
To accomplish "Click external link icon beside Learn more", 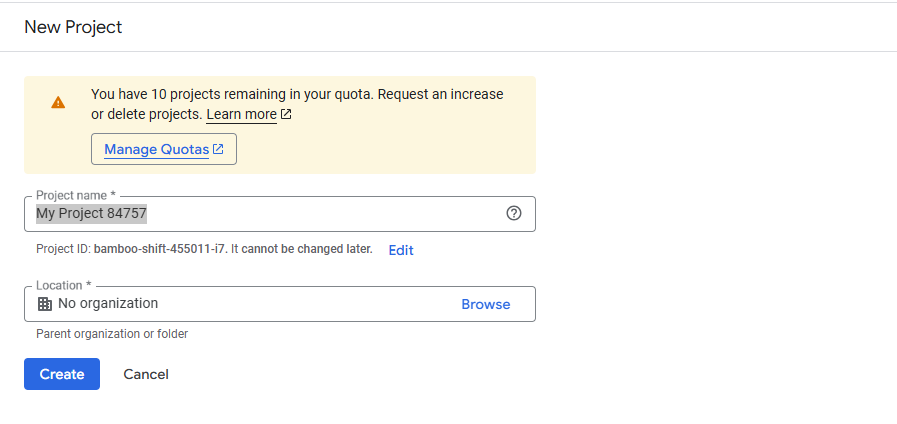I will tap(286, 114).
